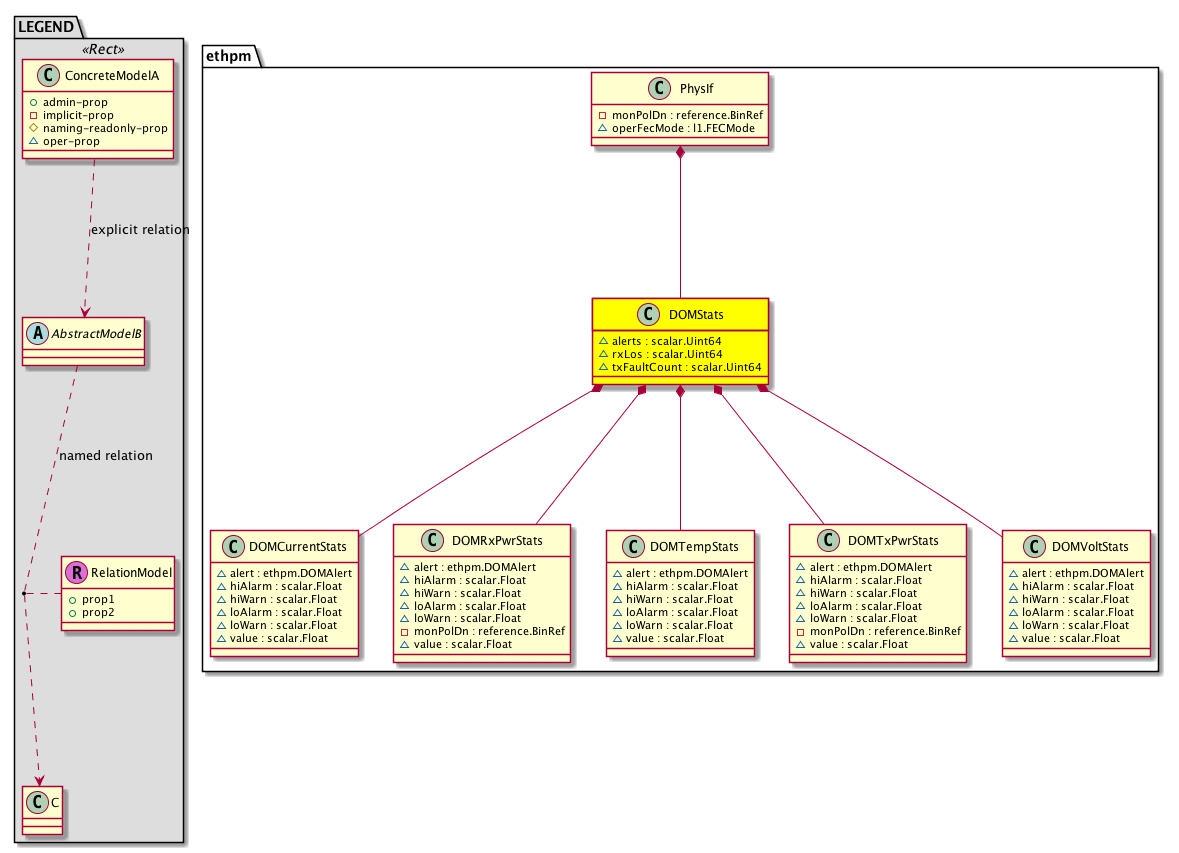Click the C icon of legend class C
The height and width of the screenshot is (853, 1179).
coord(35,803)
